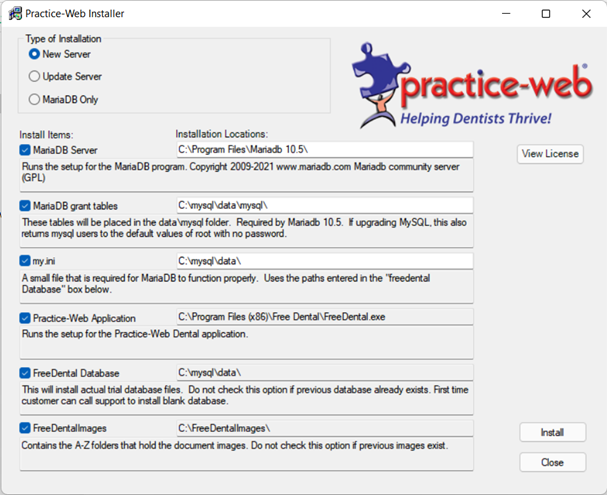The width and height of the screenshot is (607, 495).
Task: Uncheck the MariaDB Server checkbox
Action: (25, 150)
